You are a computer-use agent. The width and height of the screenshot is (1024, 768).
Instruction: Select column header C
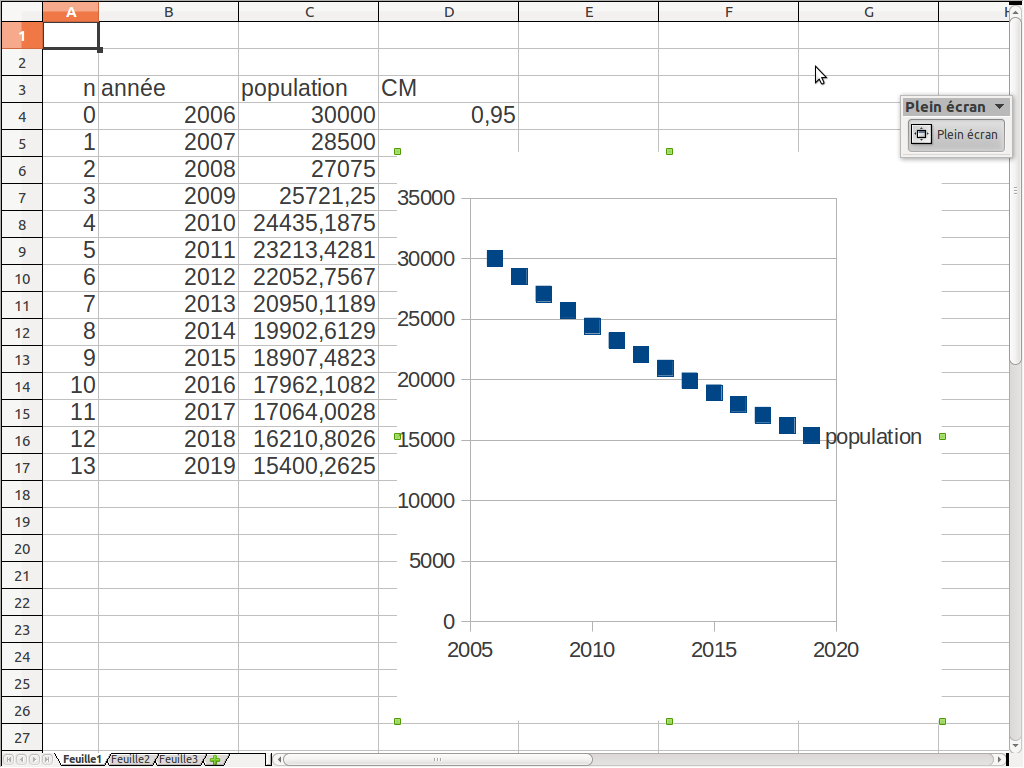pyautogui.click(x=309, y=11)
